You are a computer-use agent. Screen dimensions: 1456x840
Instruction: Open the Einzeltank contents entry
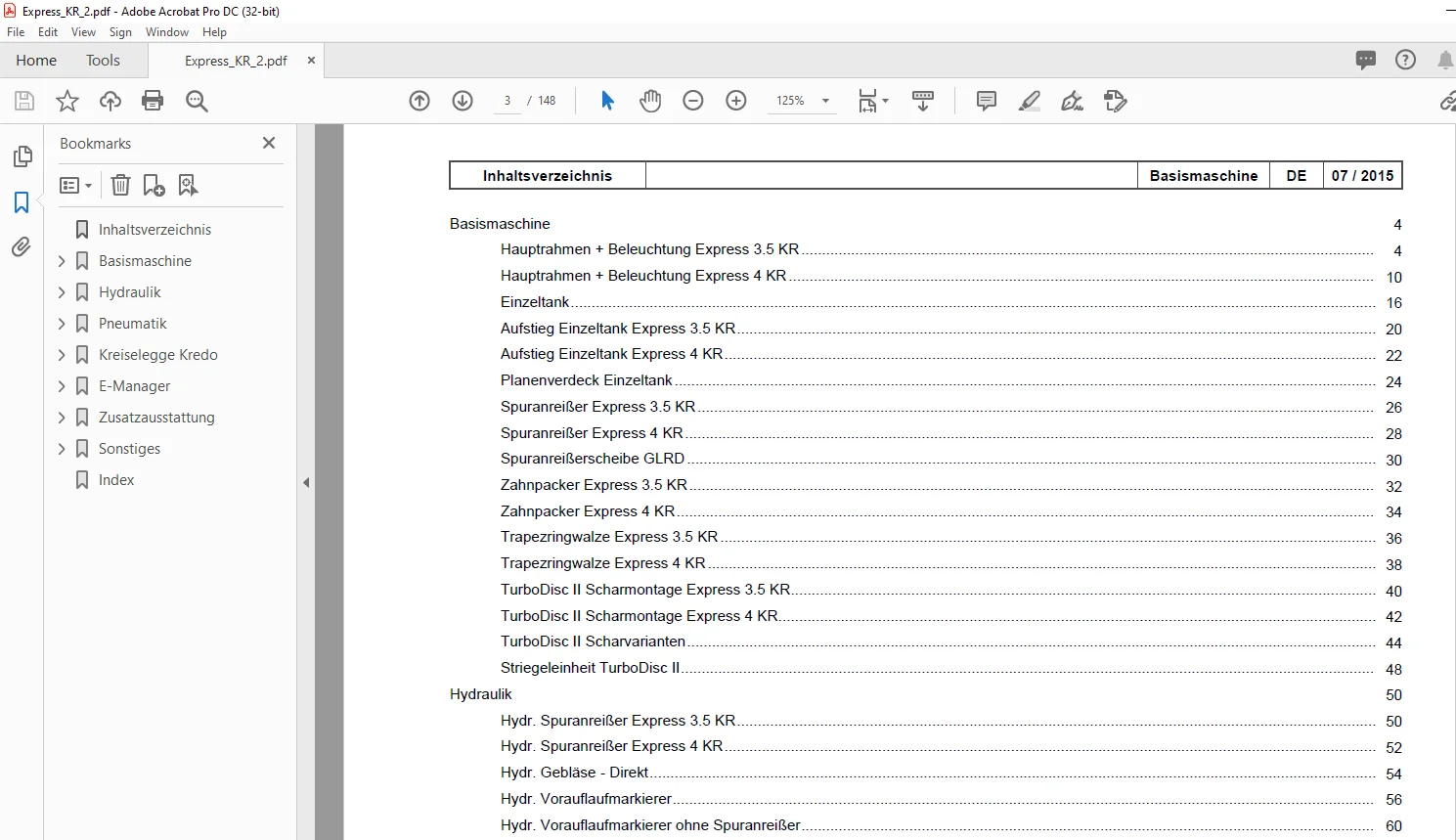click(x=535, y=302)
